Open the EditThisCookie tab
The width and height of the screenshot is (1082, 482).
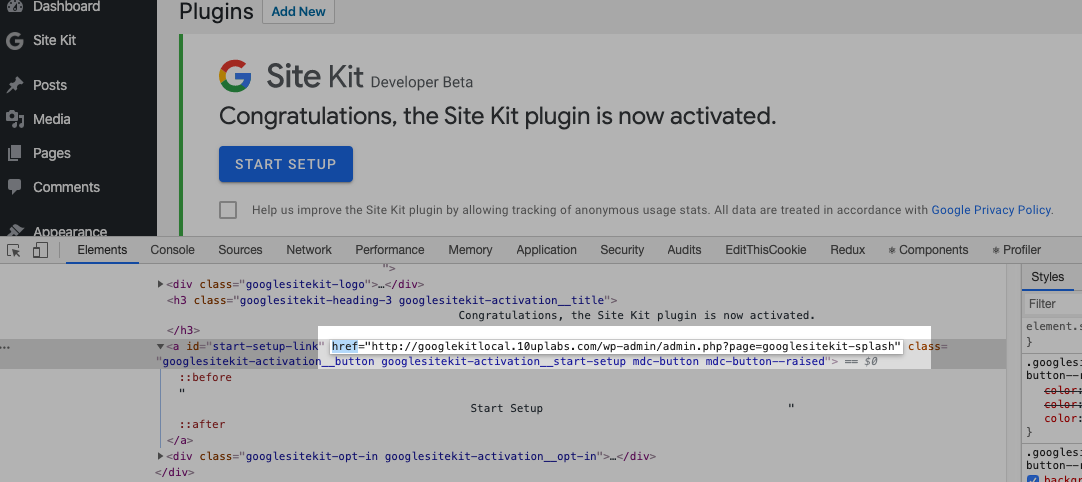point(765,250)
